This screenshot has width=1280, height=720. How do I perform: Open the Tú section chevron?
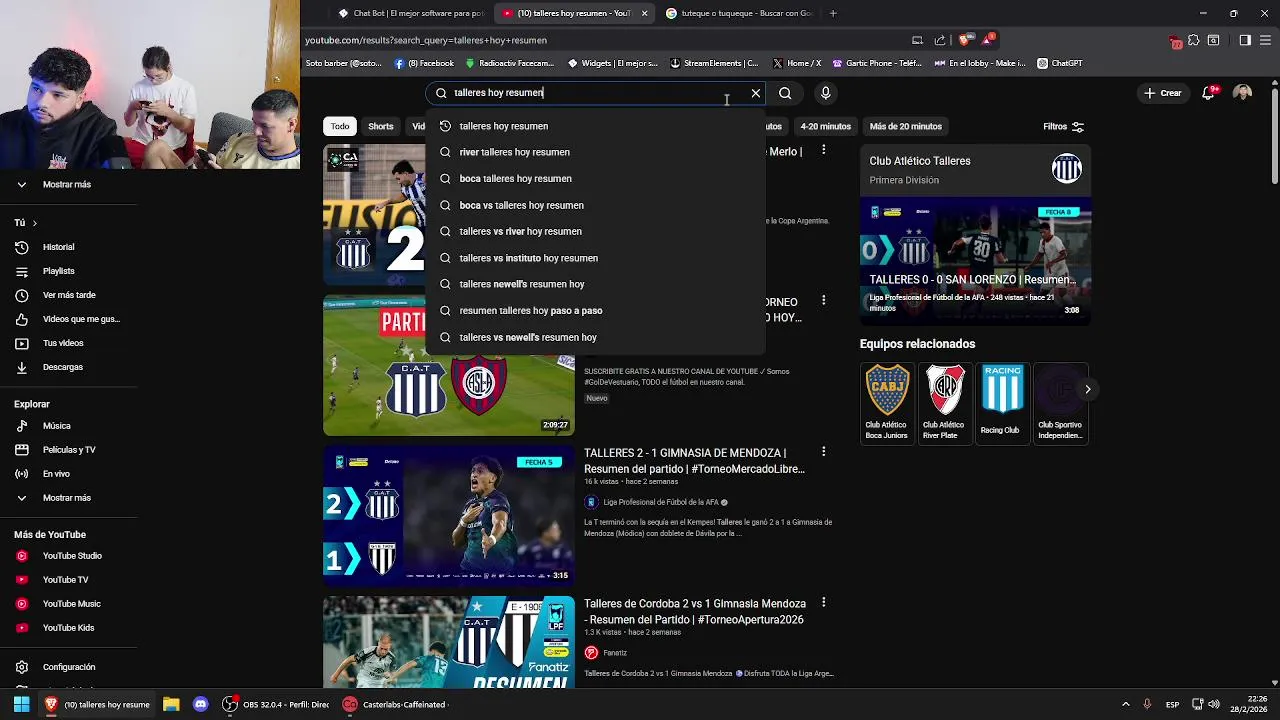[34, 223]
